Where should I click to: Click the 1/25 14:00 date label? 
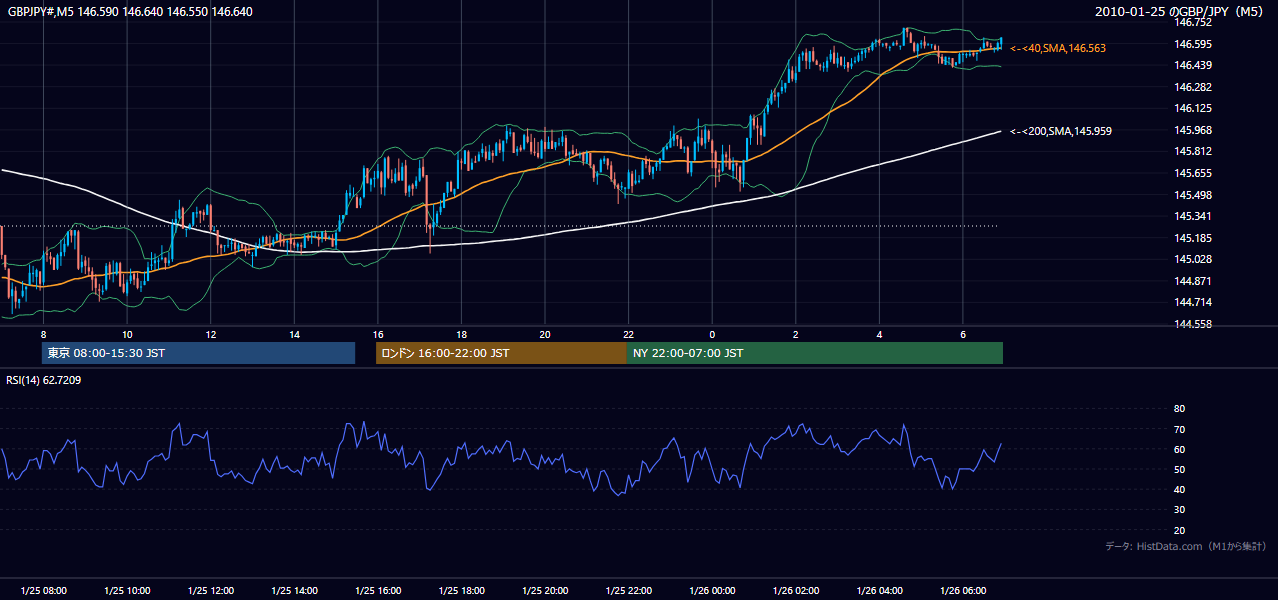pos(294,591)
